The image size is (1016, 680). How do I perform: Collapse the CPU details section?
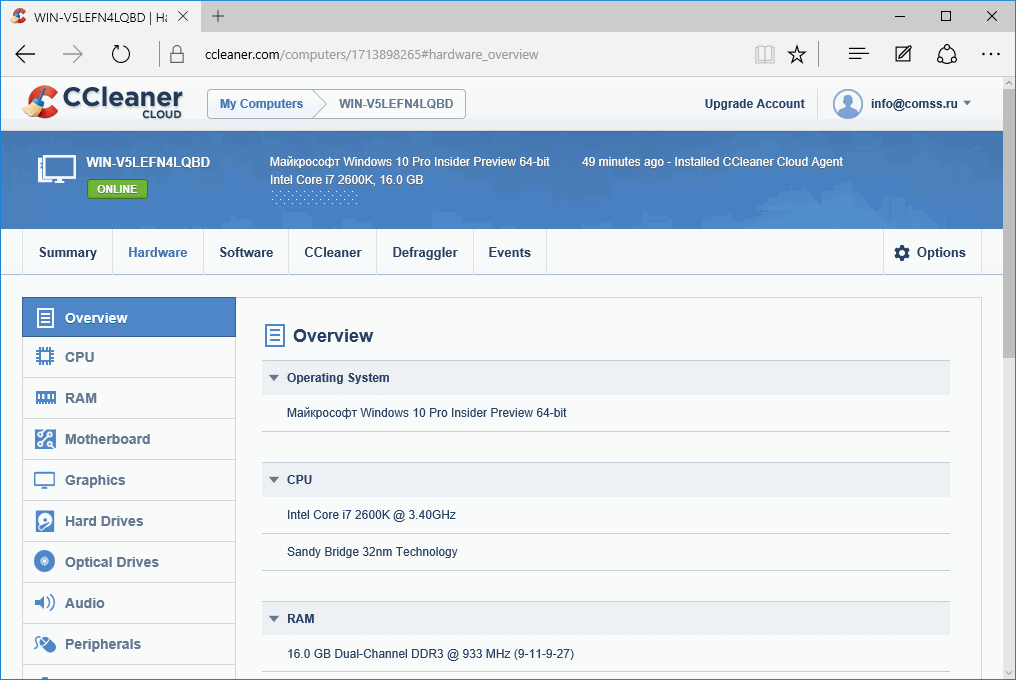pyautogui.click(x=274, y=479)
